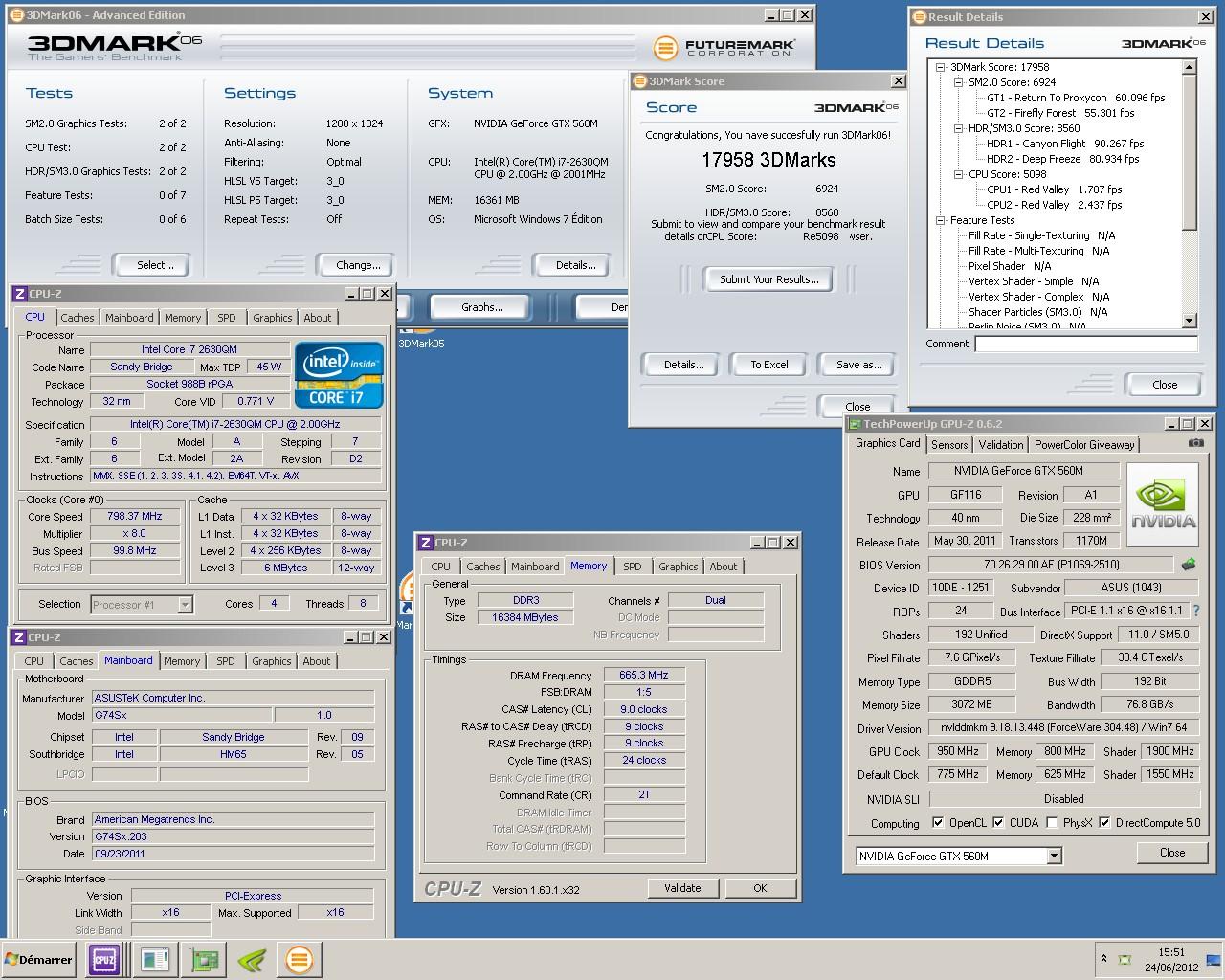Toggle the OpenCL checkbox

(x=940, y=822)
